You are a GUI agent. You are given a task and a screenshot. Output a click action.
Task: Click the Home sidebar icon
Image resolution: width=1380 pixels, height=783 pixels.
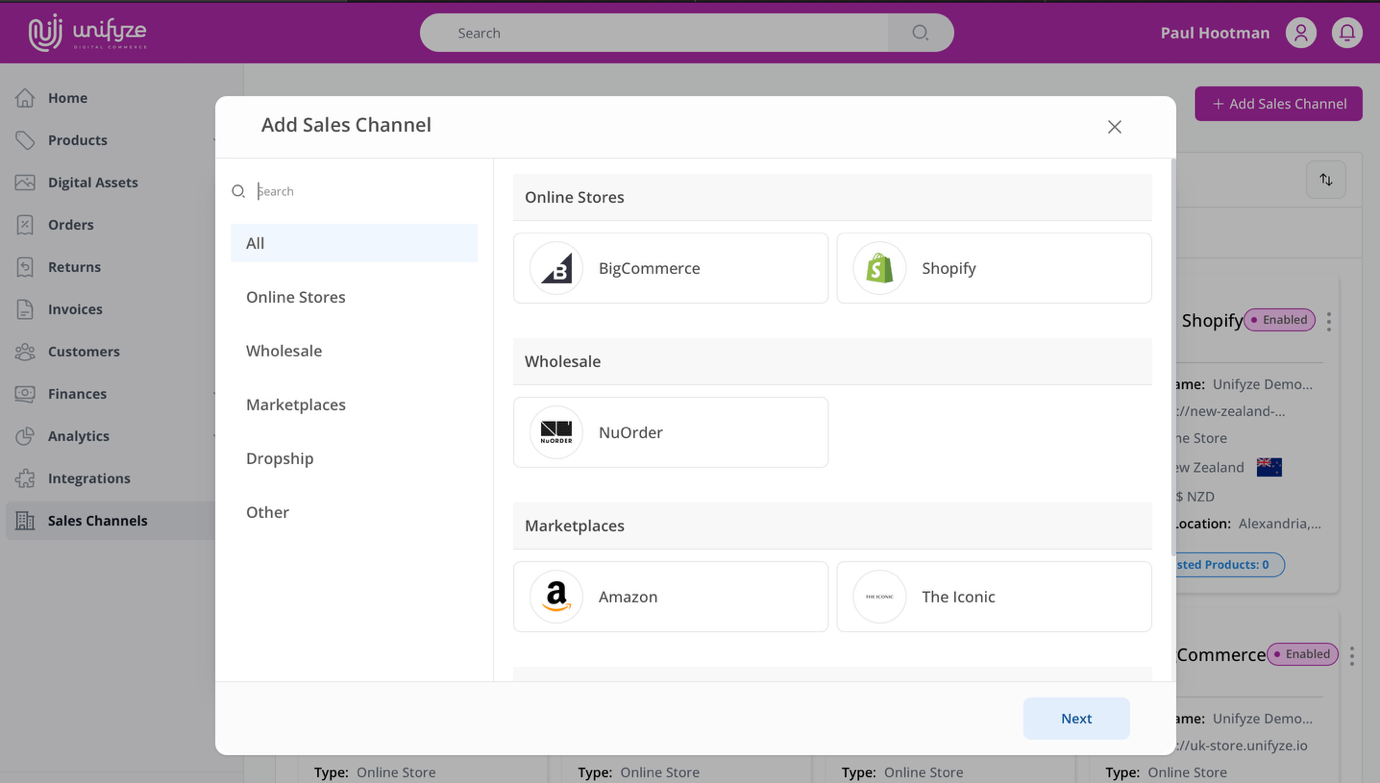pyautogui.click(x=25, y=98)
